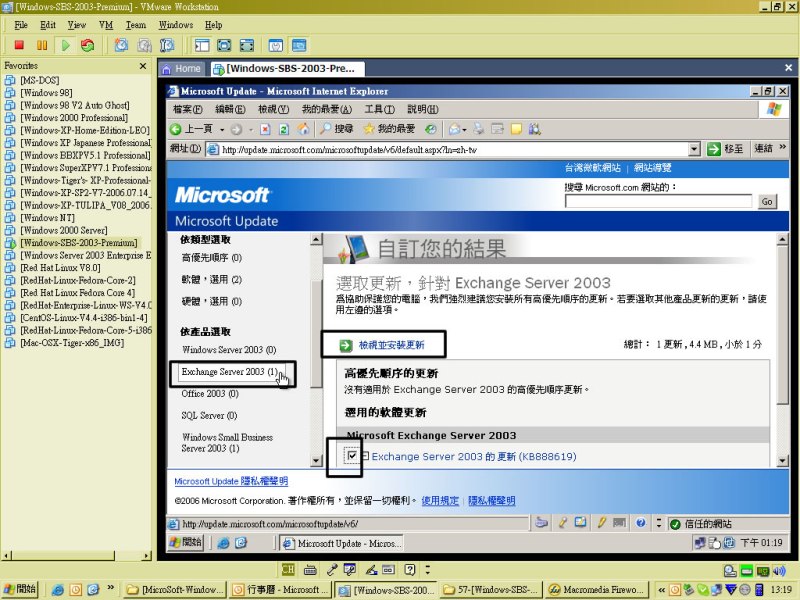Open the Exchange Server 2003 的更新 (KB888619) link
Viewport: 800px width, 600px height.
tap(474, 456)
